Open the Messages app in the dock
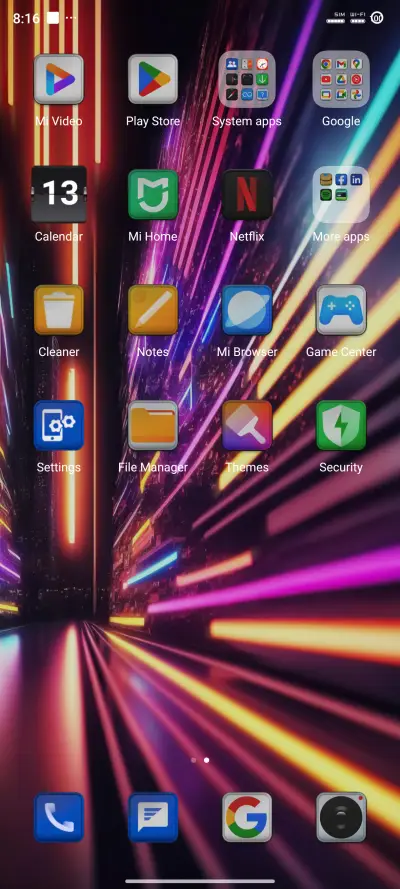400x889 pixels. (x=152, y=817)
